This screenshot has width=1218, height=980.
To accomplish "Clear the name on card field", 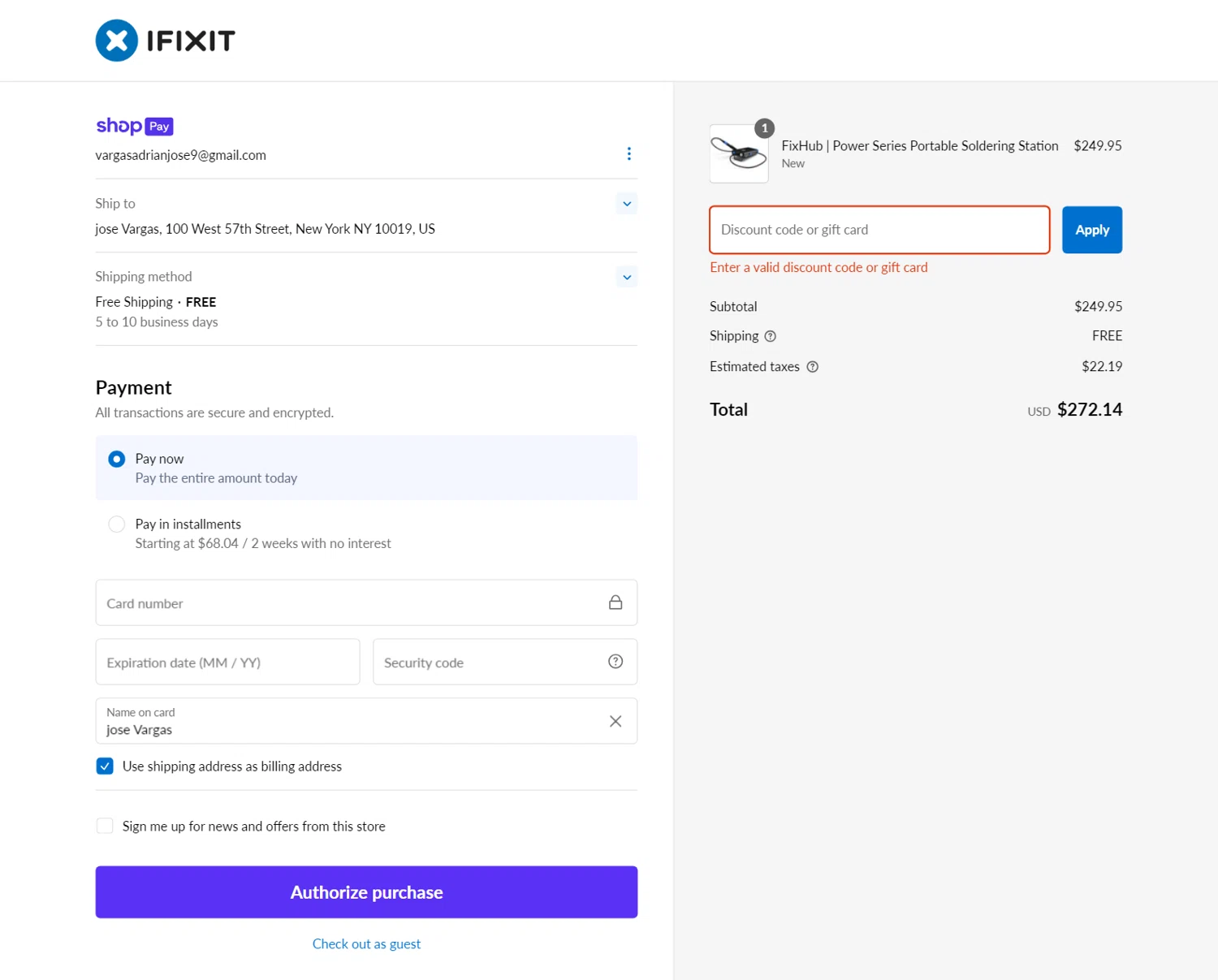I will pyautogui.click(x=615, y=721).
